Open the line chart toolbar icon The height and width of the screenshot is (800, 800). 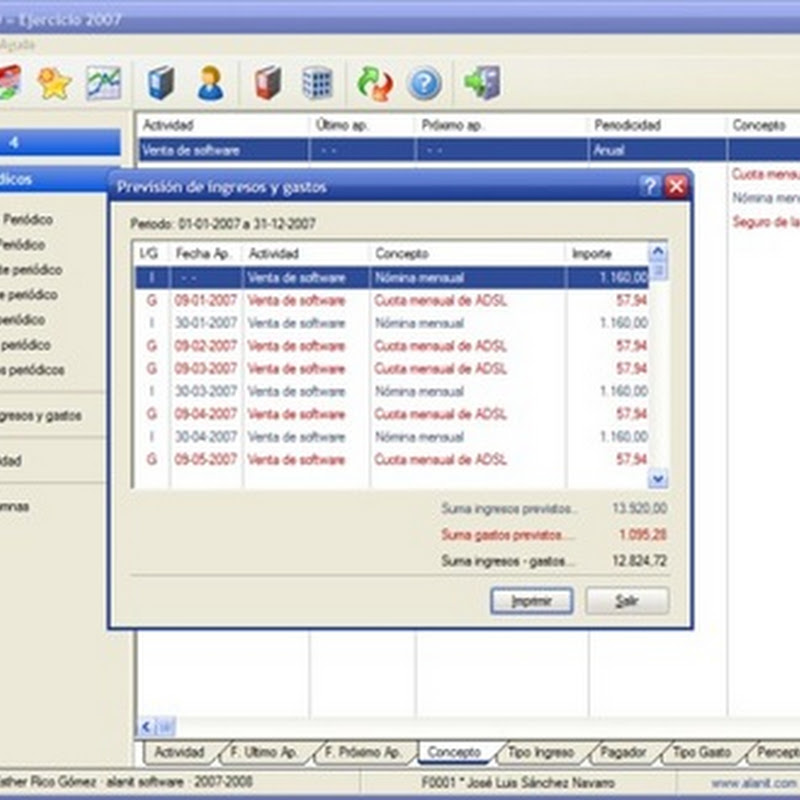(104, 83)
